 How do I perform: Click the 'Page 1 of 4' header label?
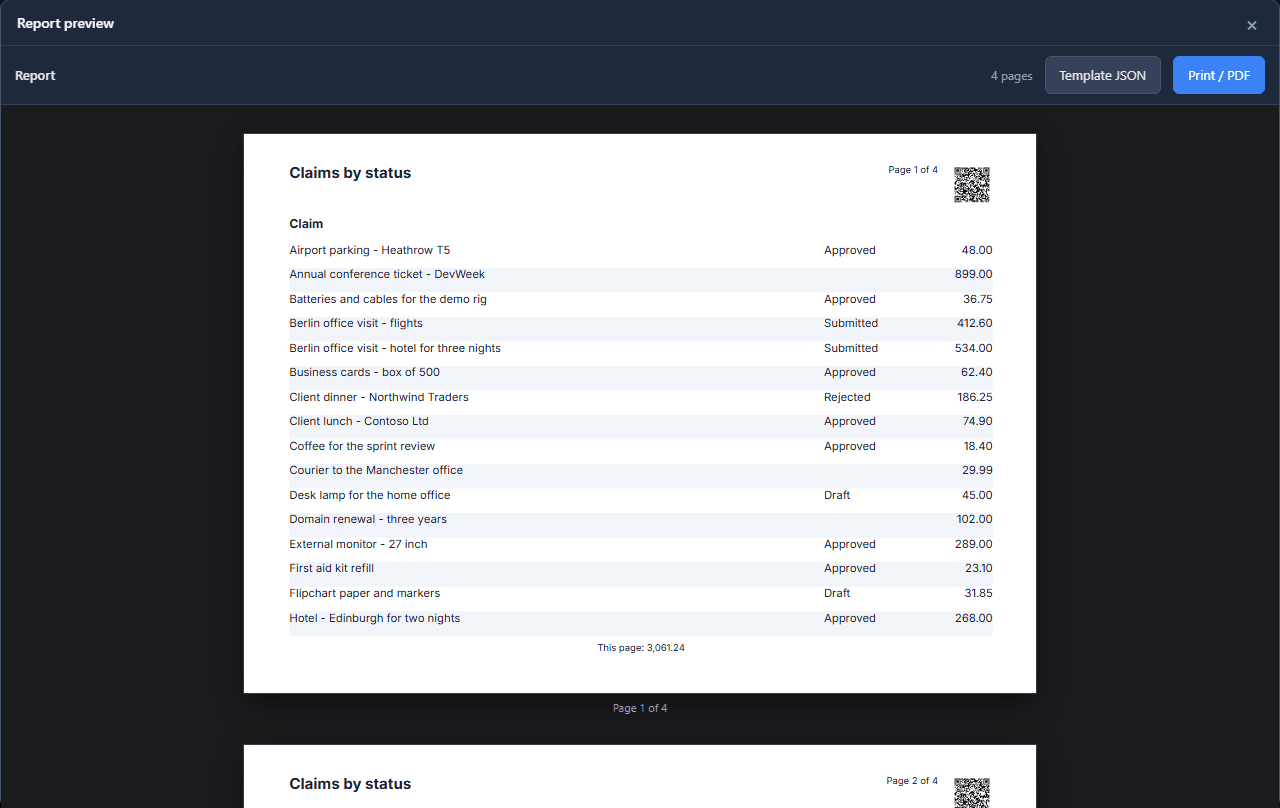tap(913, 170)
